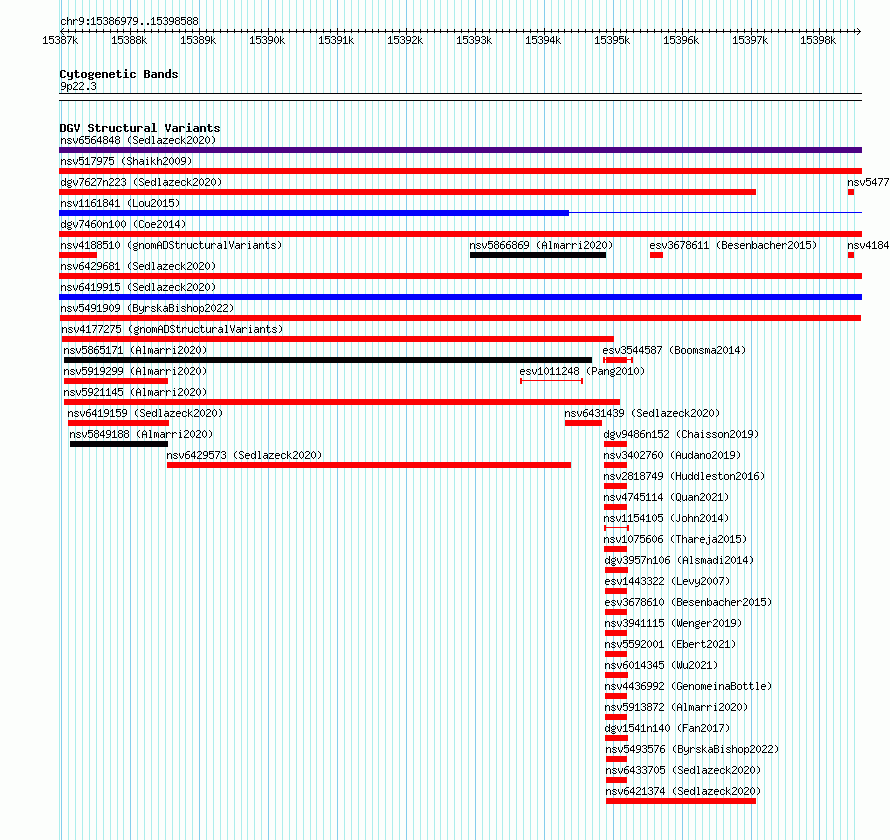890x840 pixels.
Task: Select the red nsv6429573 variant bar
Action: coord(369,465)
